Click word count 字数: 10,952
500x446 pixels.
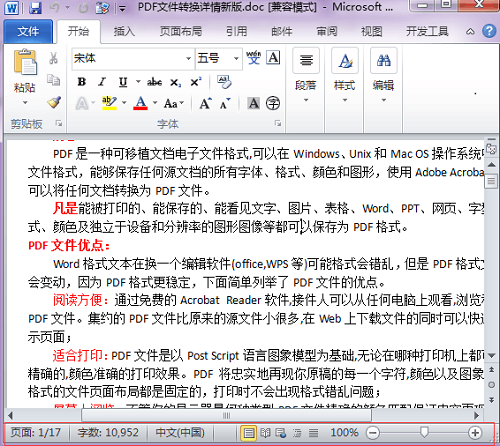coord(108,433)
